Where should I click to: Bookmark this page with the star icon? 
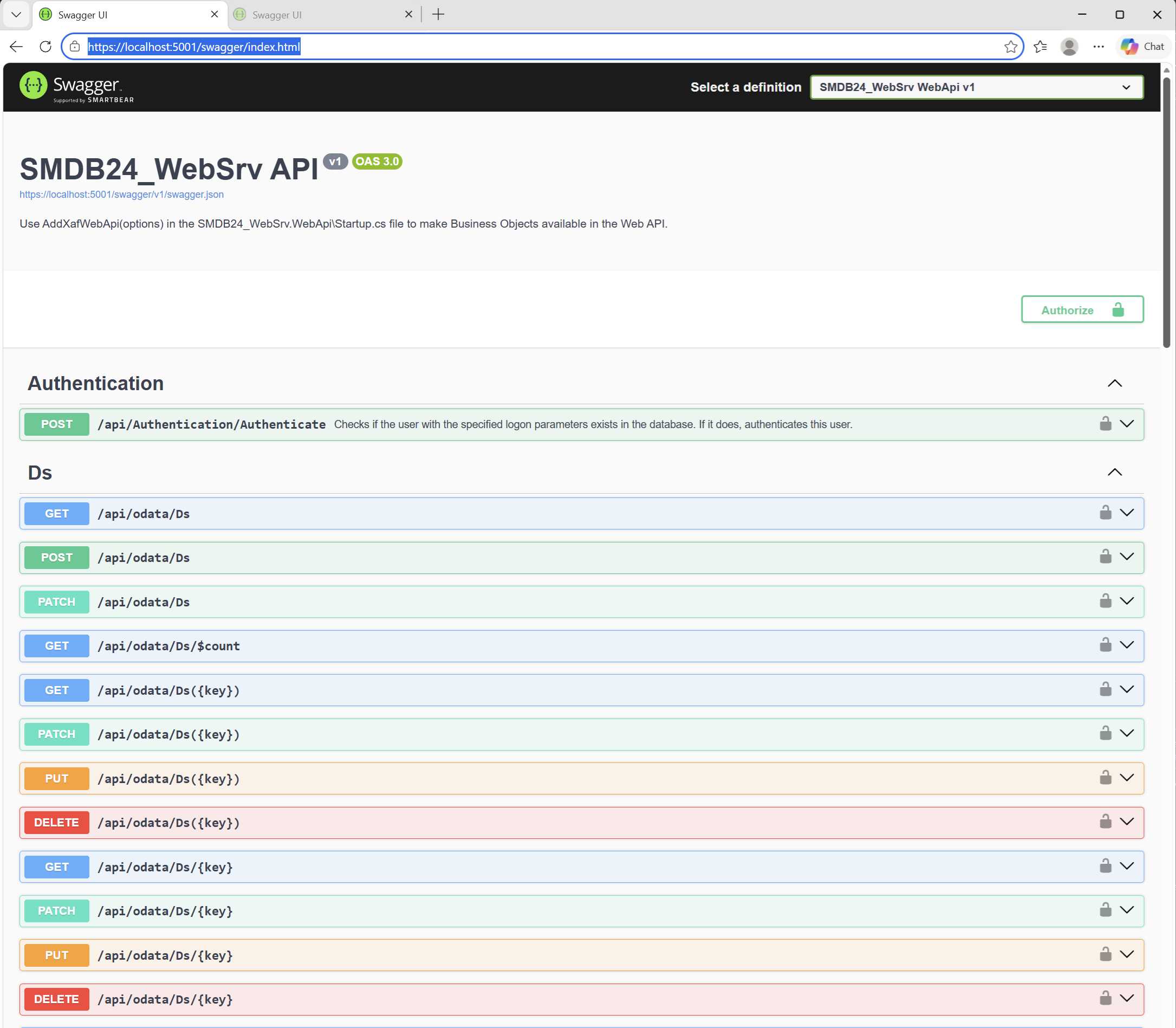(1010, 47)
